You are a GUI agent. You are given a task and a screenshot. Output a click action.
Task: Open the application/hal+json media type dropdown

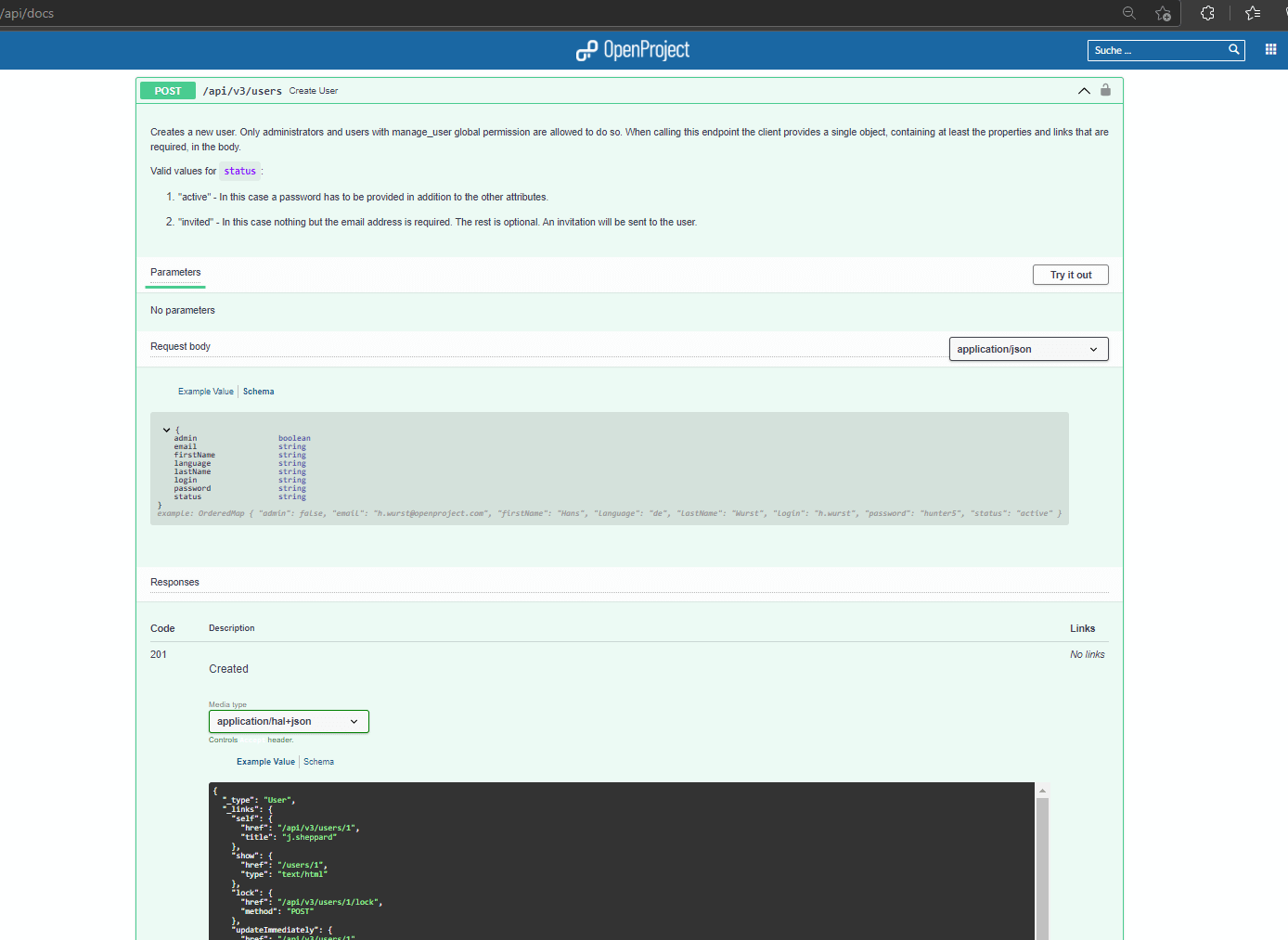[289, 721]
